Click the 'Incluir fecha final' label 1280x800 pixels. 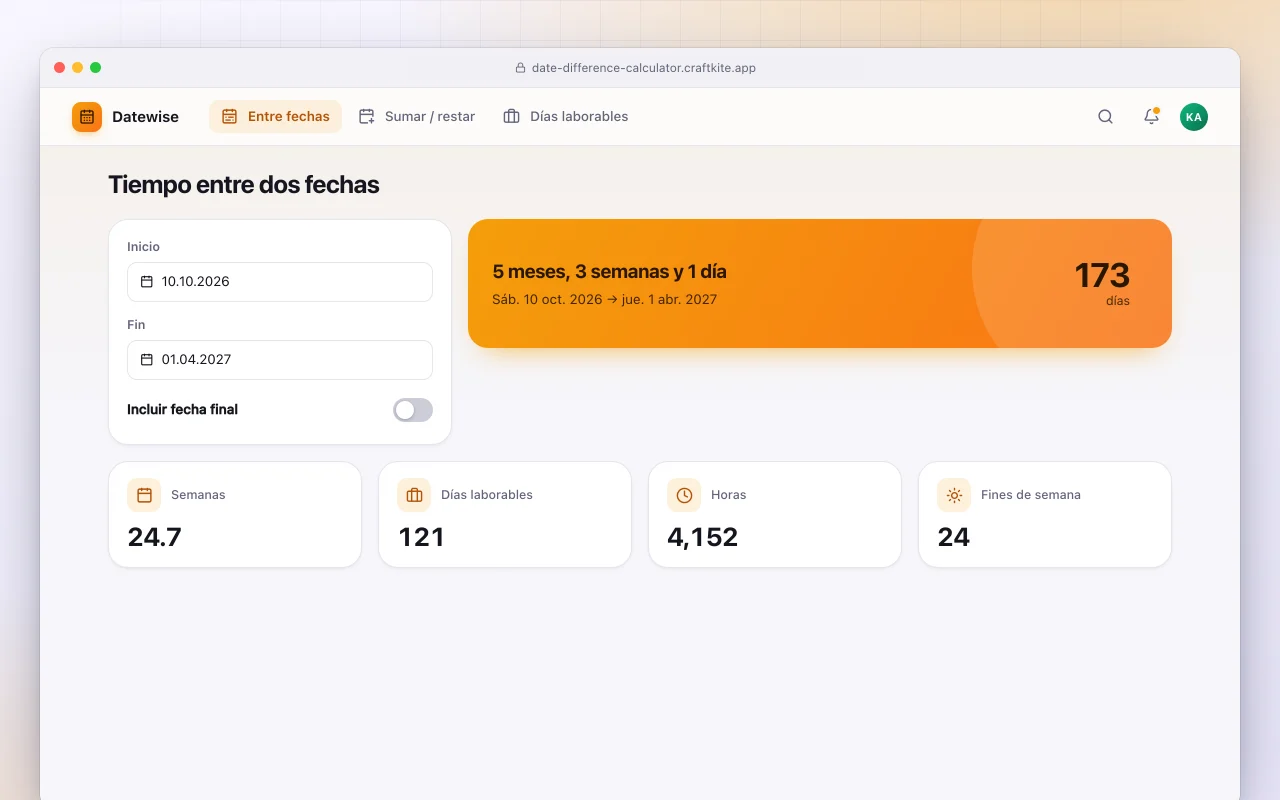point(182,410)
